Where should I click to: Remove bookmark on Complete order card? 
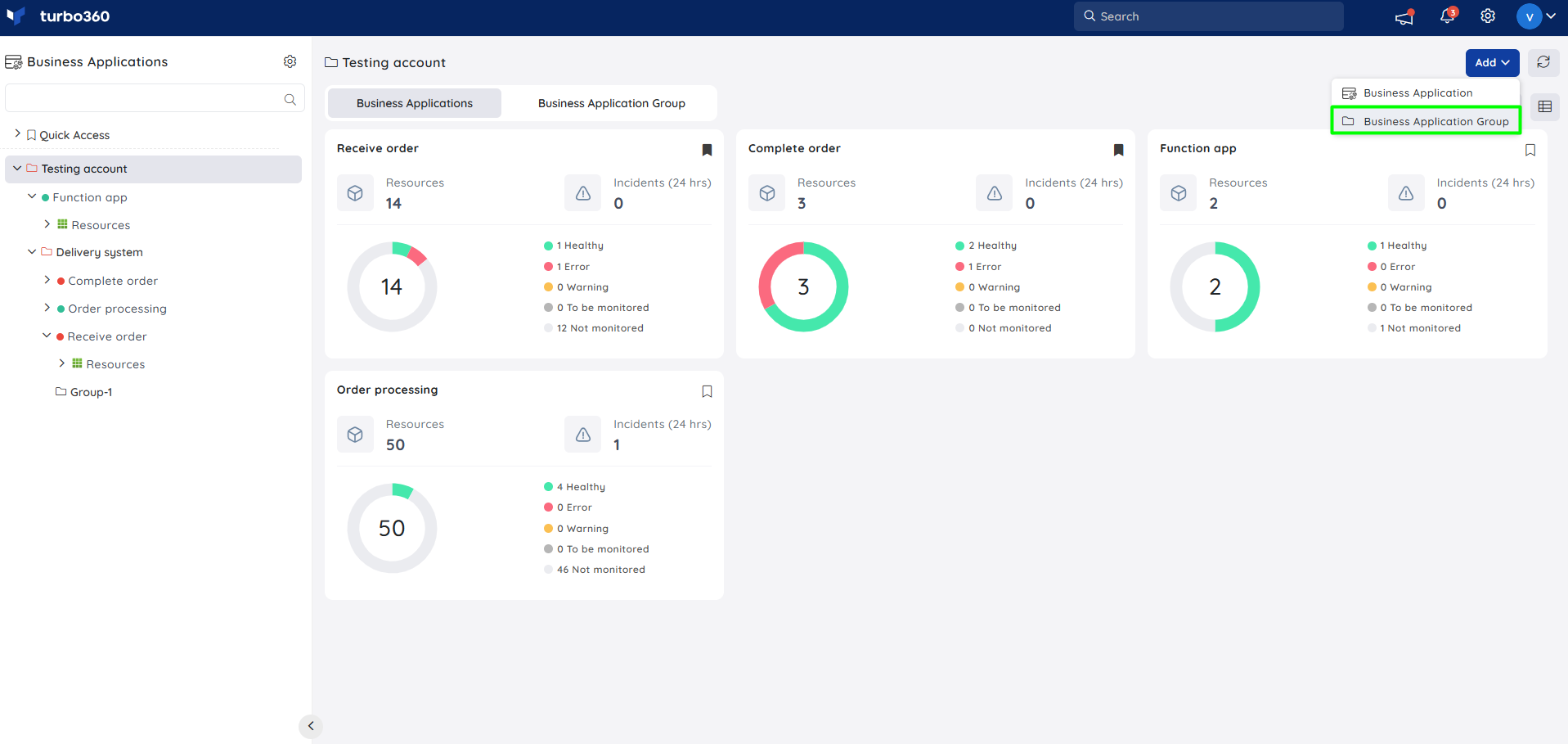coord(1118,150)
